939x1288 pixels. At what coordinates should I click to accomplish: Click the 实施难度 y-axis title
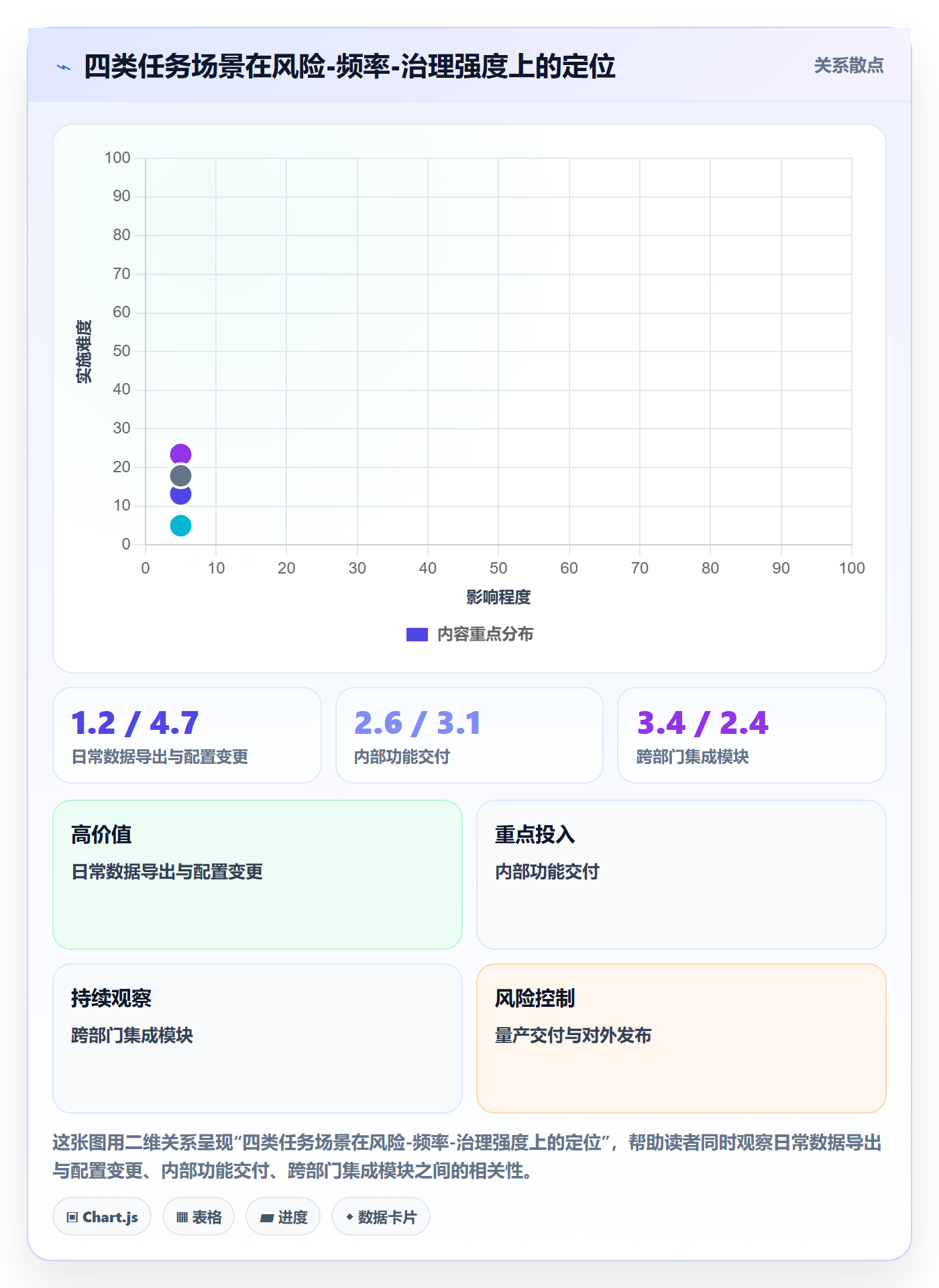tap(84, 352)
